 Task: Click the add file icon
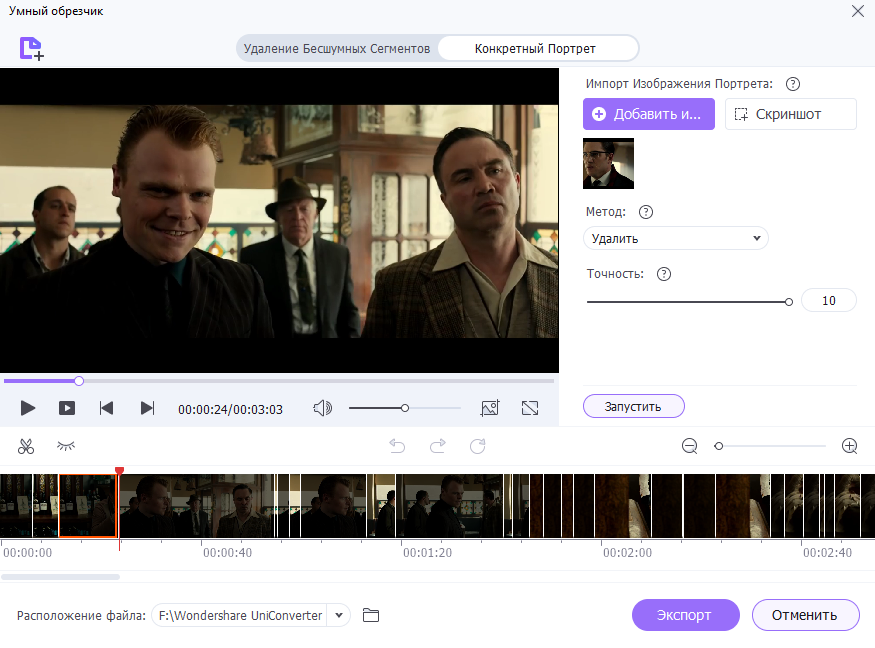[32, 49]
